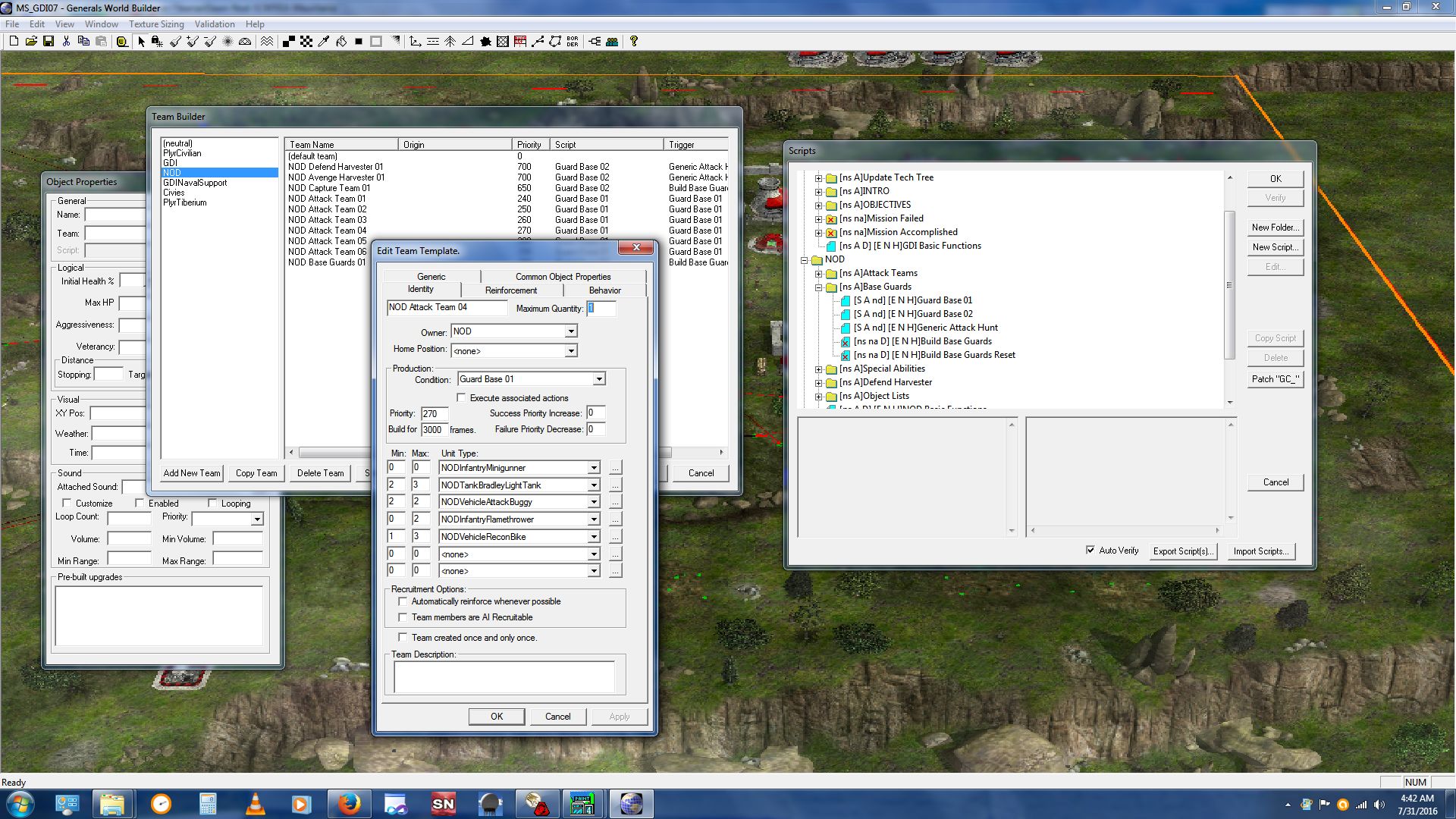Click New Script button in Scripts window

[1276, 247]
